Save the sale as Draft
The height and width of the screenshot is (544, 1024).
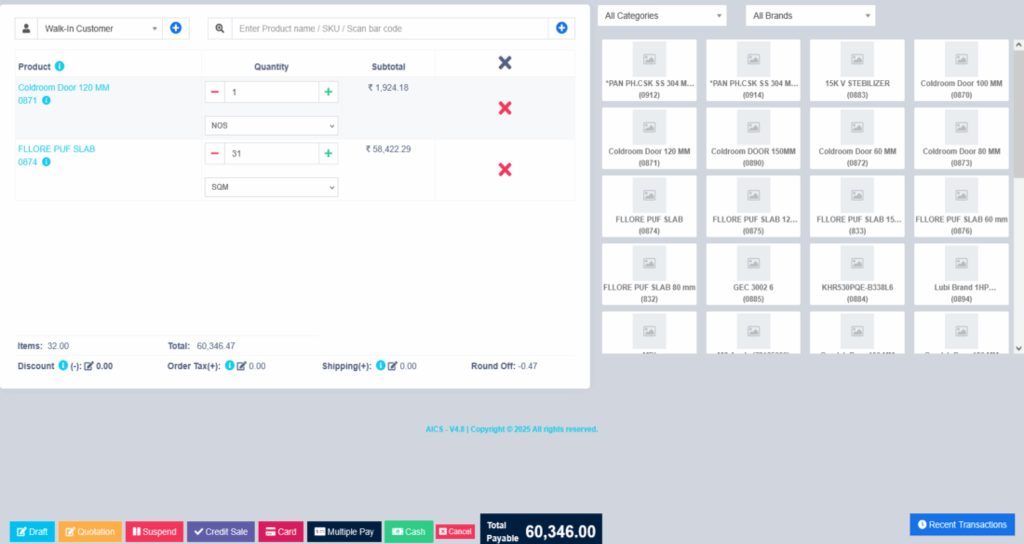point(32,532)
